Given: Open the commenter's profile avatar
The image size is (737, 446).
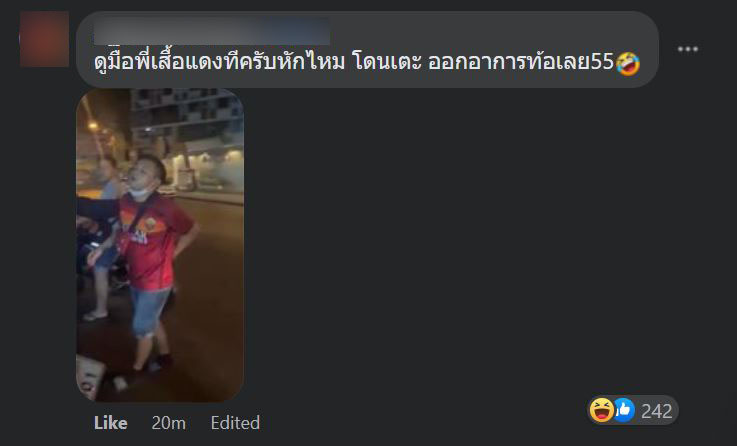Looking at the screenshot, I should pos(44,39).
